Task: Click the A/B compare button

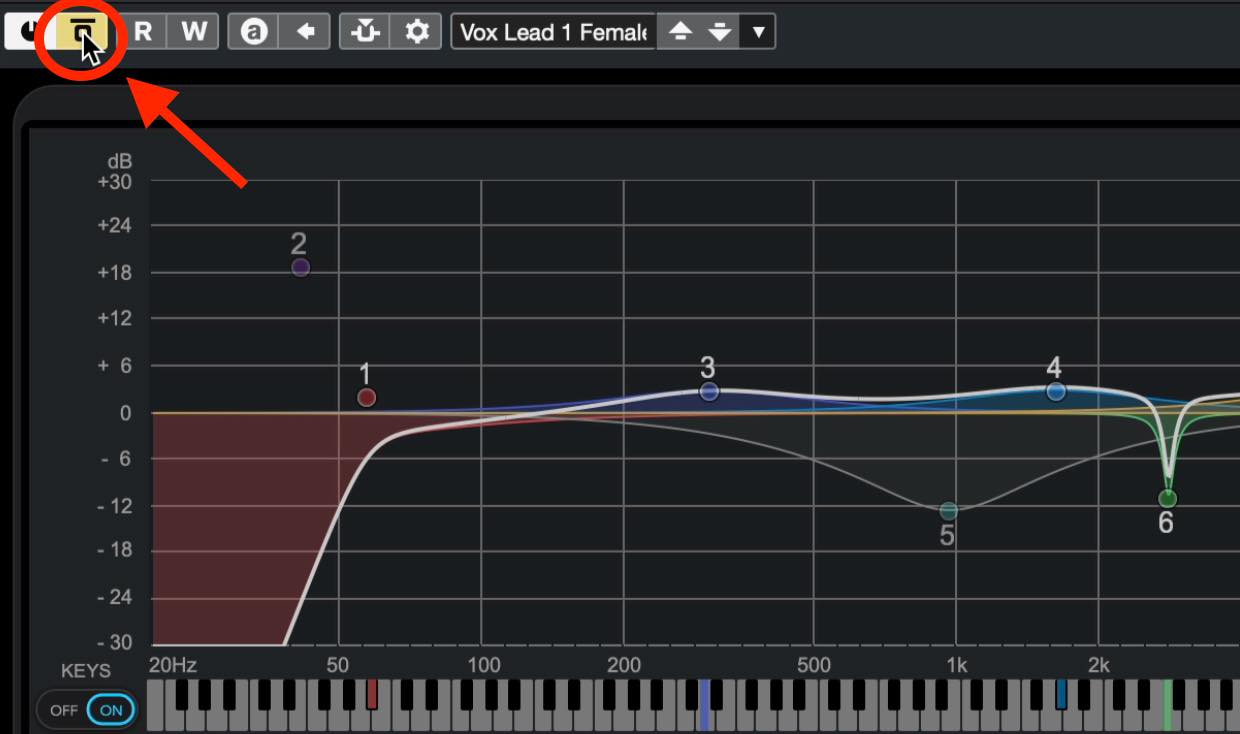Action: 254,31
